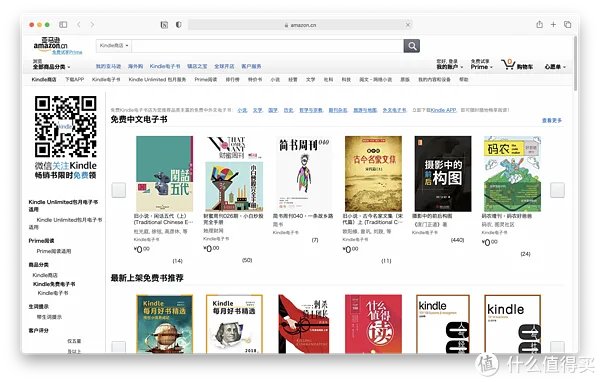Click the Amazon search text field

(267, 46)
